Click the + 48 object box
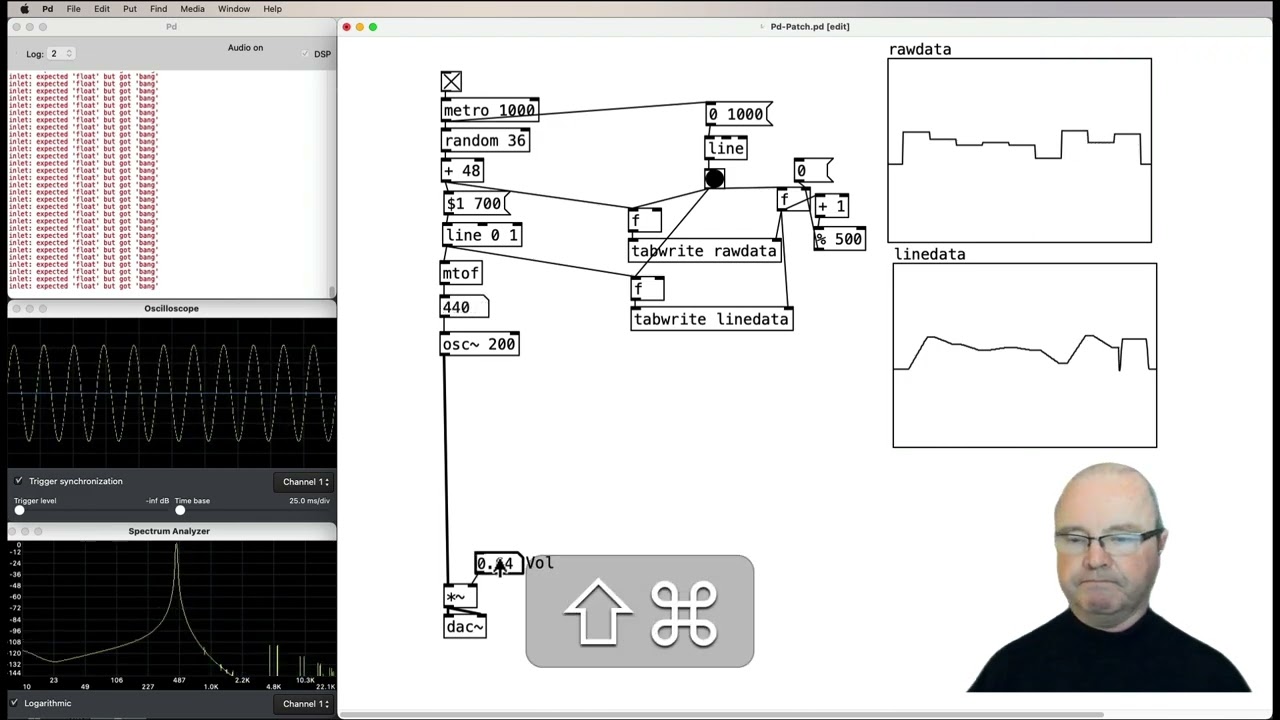The image size is (1280, 720). click(x=463, y=171)
